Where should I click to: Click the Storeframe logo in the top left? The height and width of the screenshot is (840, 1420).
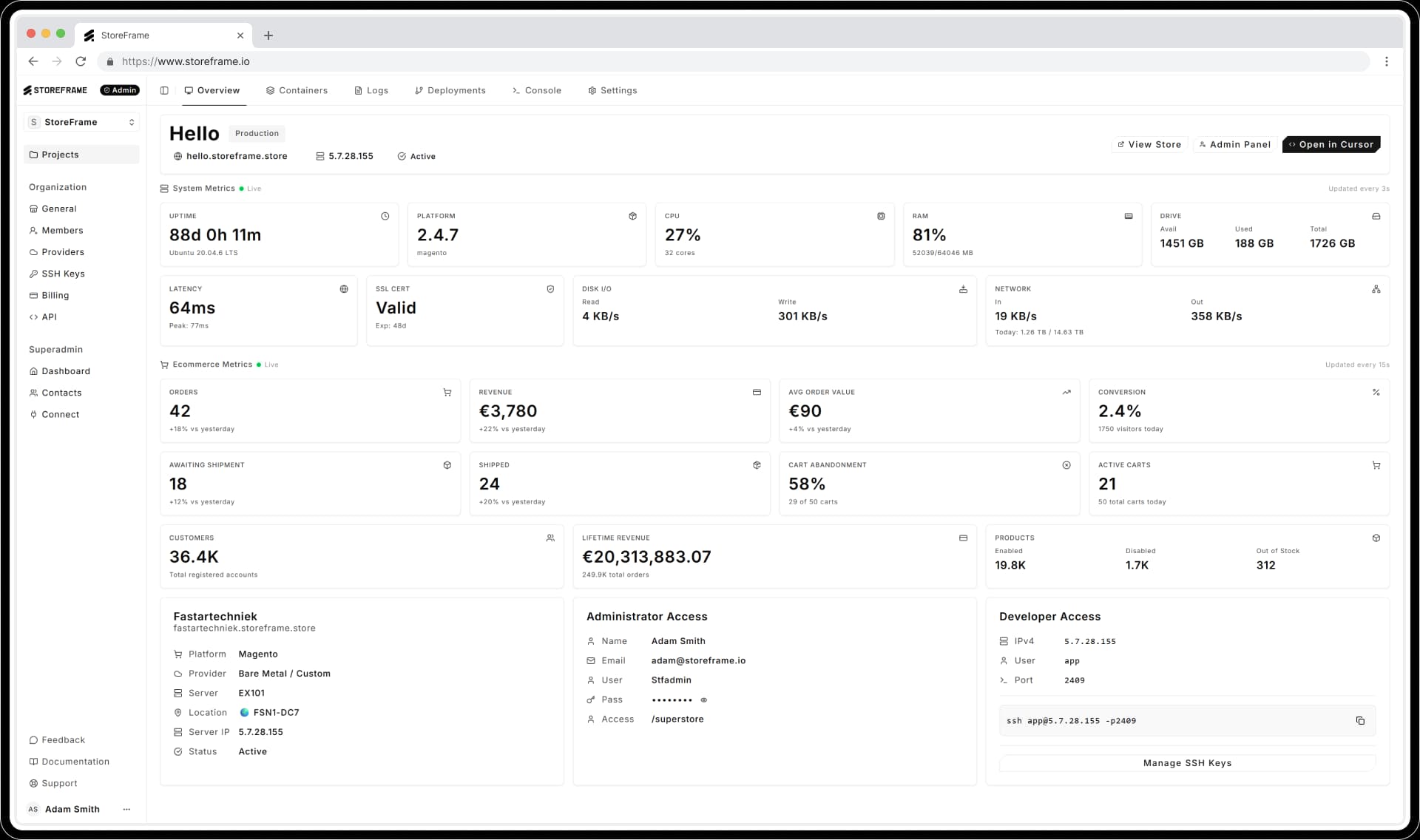pyautogui.click(x=55, y=90)
